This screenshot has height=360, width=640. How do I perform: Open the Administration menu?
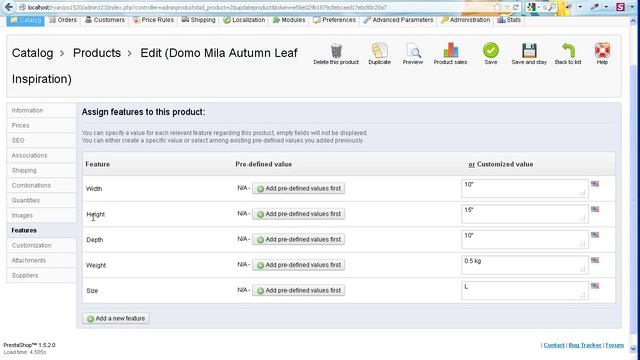click(x=465, y=20)
